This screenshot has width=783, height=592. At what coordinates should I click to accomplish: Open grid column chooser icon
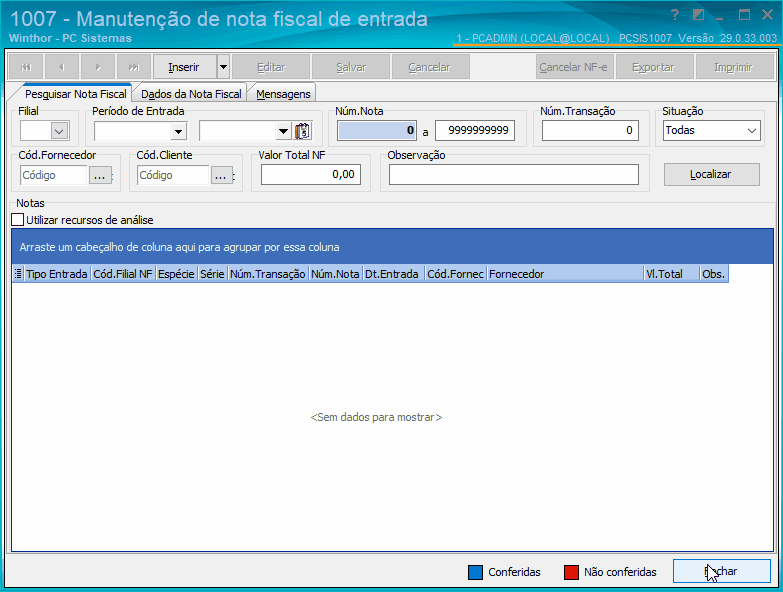(x=18, y=274)
